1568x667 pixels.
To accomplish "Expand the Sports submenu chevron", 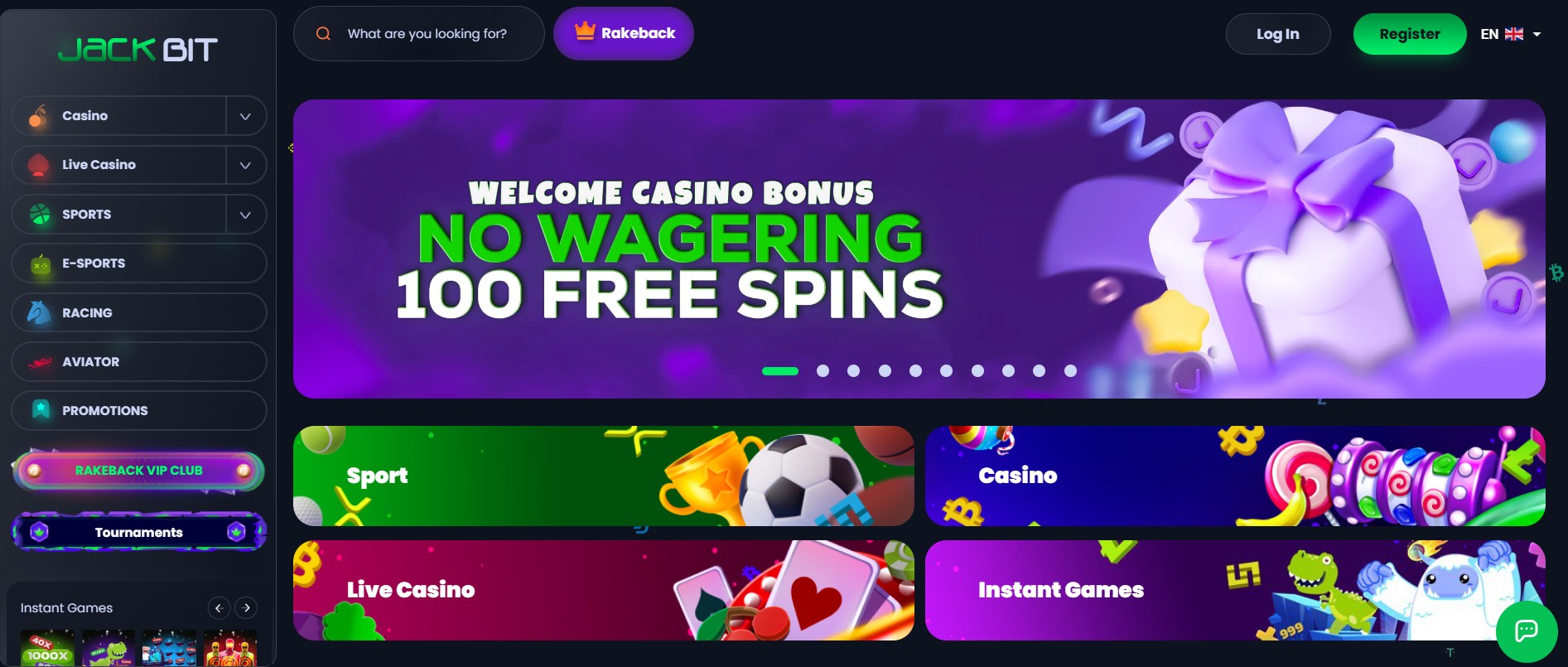I will click(x=245, y=215).
